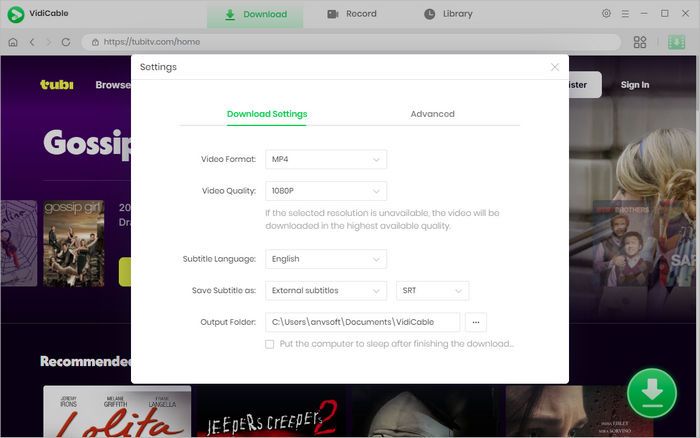Navigate back with the back arrow

click(x=32, y=42)
